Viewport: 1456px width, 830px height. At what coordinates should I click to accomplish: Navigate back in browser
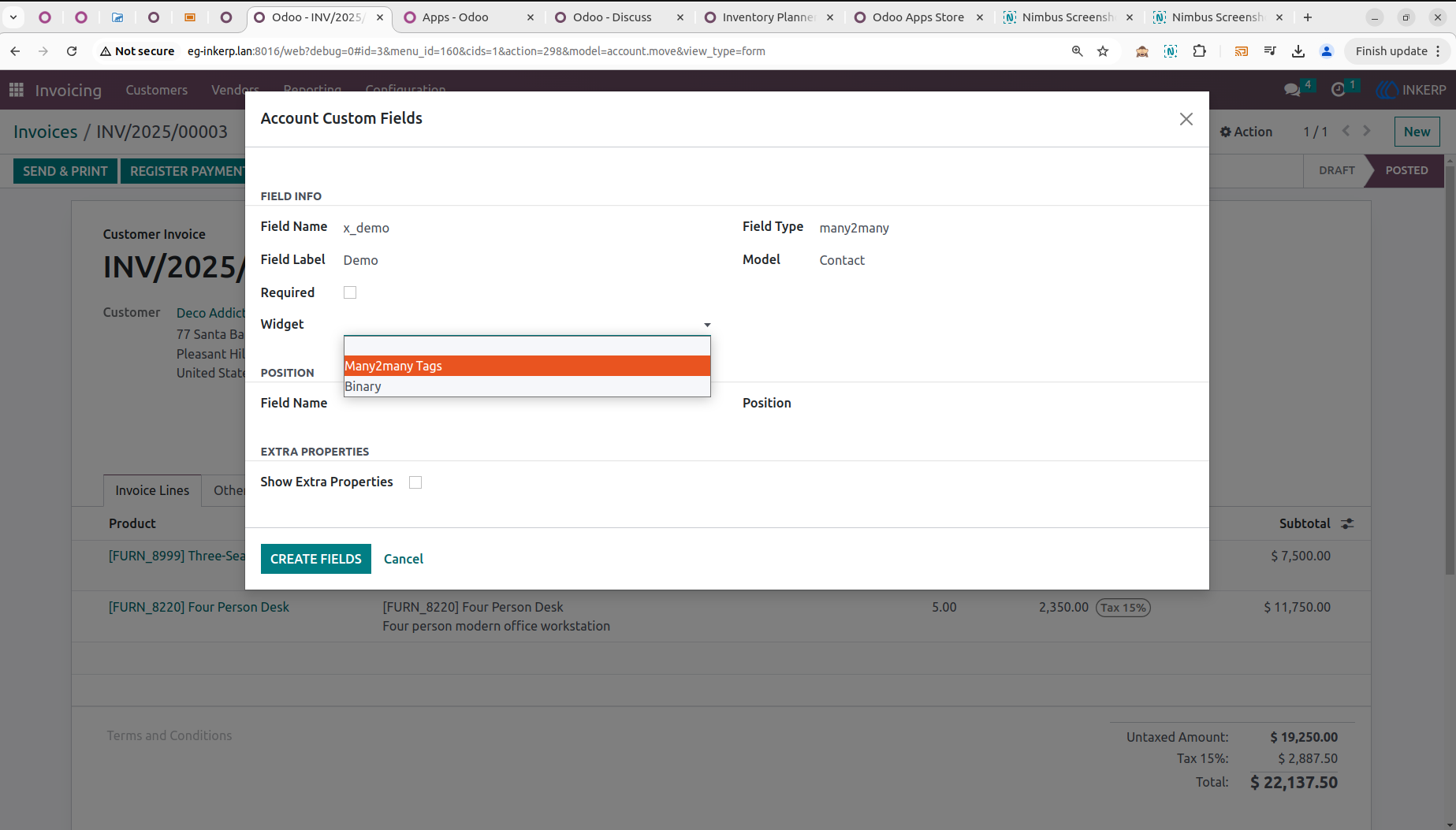click(x=15, y=51)
